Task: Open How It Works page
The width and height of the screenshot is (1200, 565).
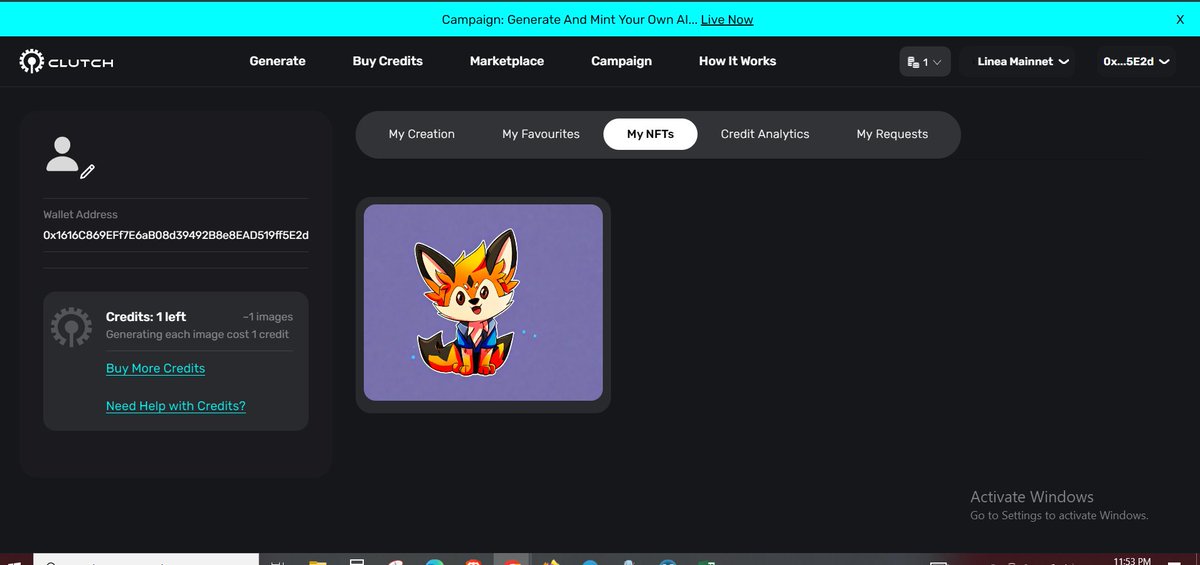Action: coord(737,61)
